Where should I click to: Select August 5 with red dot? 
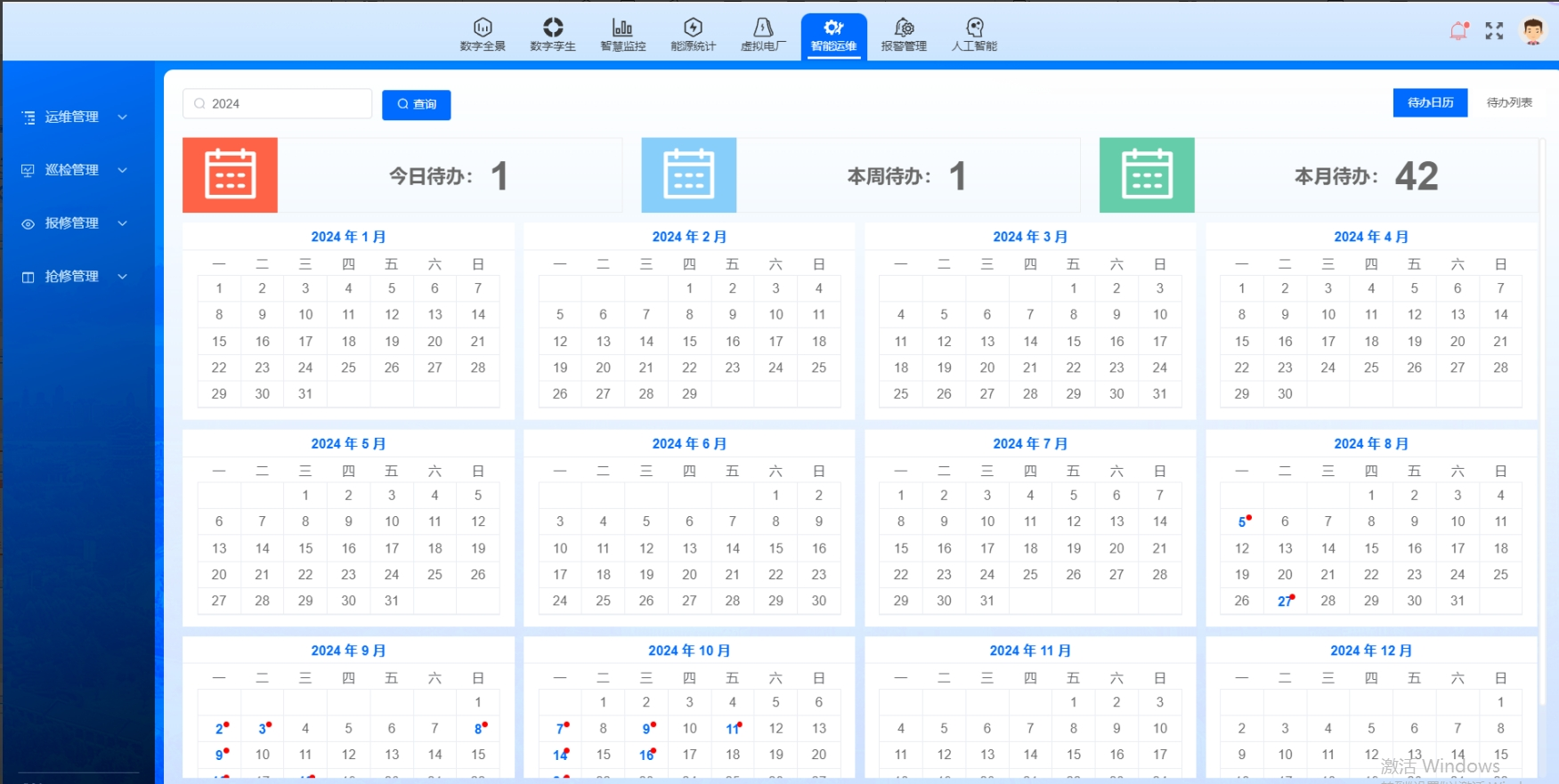[1242, 521]
